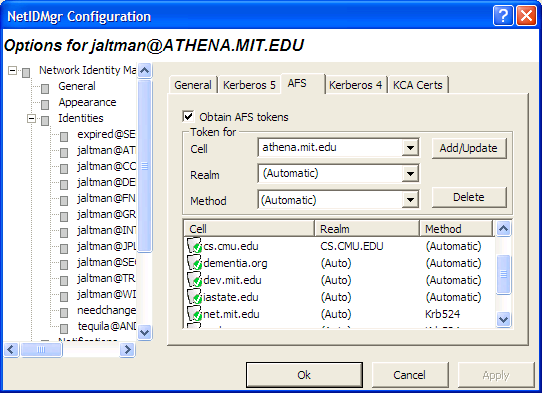Click the cs.cmu.edu token icon

click(x=194, y=245)
